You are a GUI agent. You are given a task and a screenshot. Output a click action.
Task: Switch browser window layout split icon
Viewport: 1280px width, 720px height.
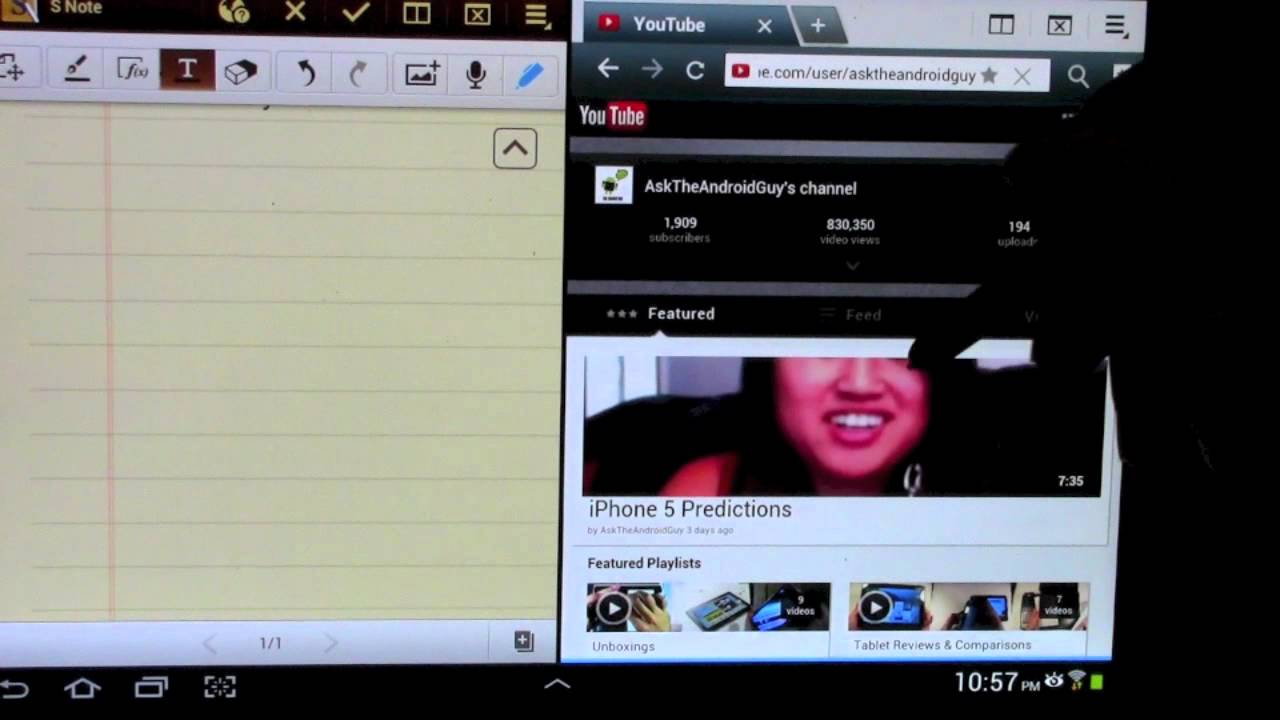(1001, 26)
